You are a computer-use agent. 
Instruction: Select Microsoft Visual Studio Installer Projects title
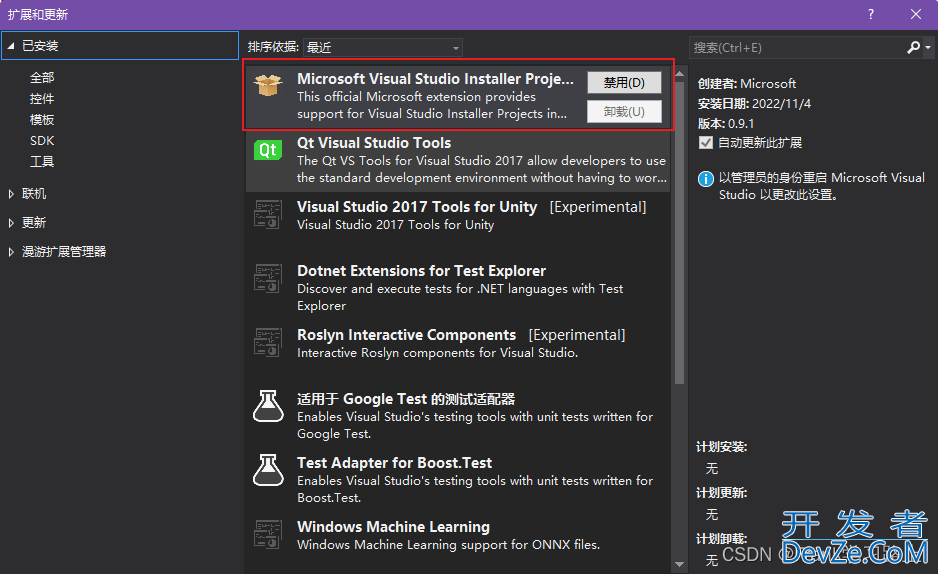[435, 79]
